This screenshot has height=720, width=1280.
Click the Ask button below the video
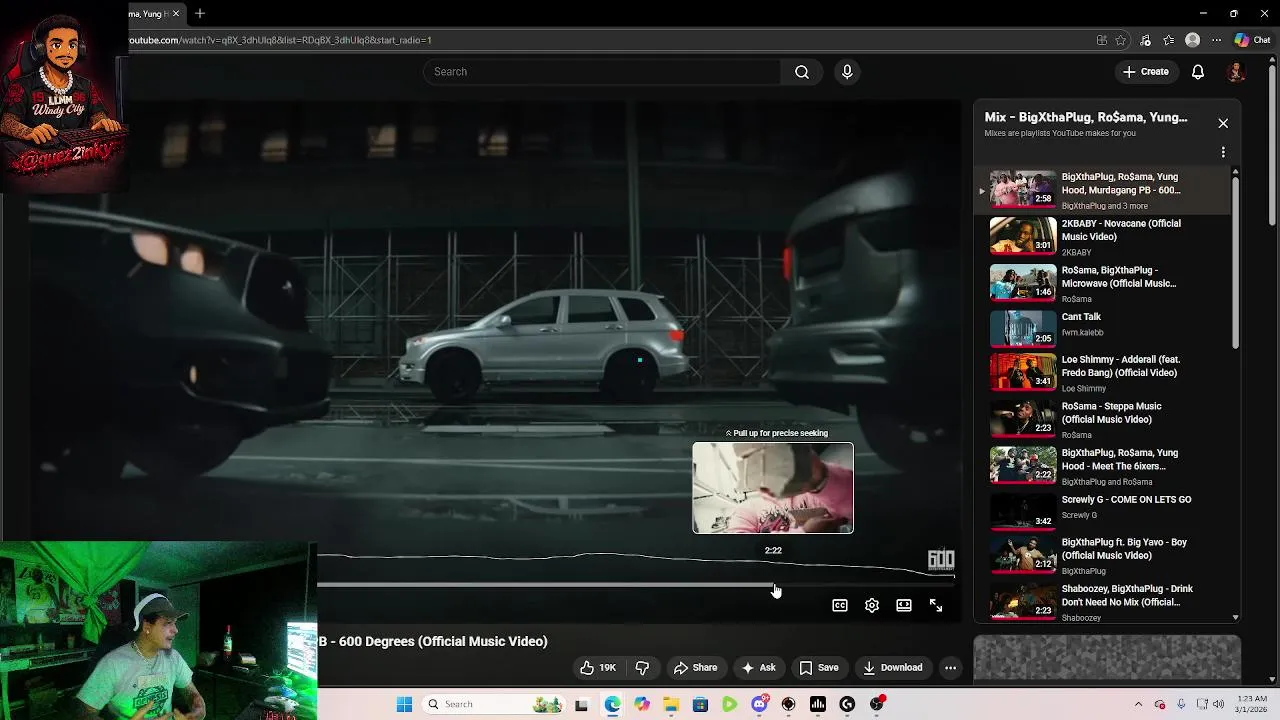click(758, 668)
